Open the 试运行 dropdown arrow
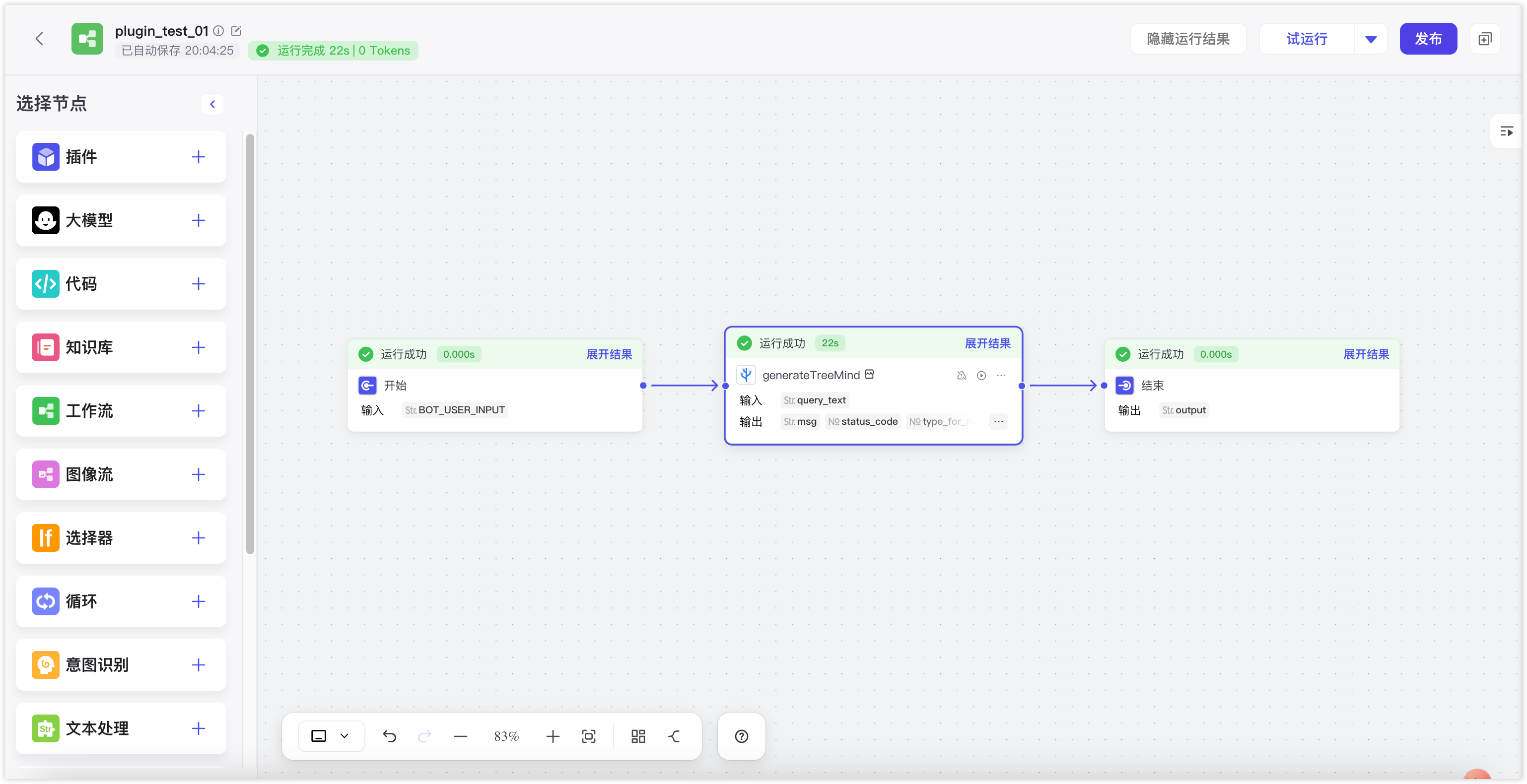The height and width of the screenshot is (784, 1527). (x=1371, y=39)
